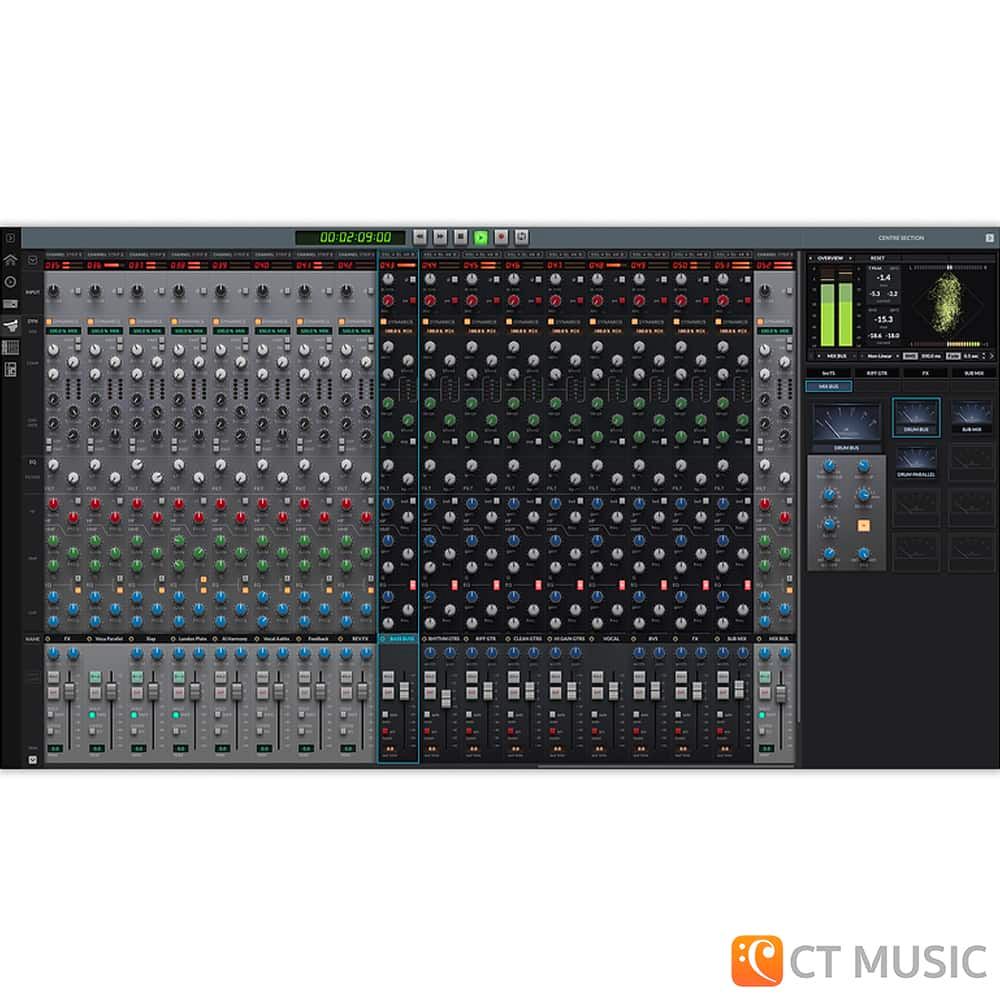Click the Stop transport button

[460, 238]
